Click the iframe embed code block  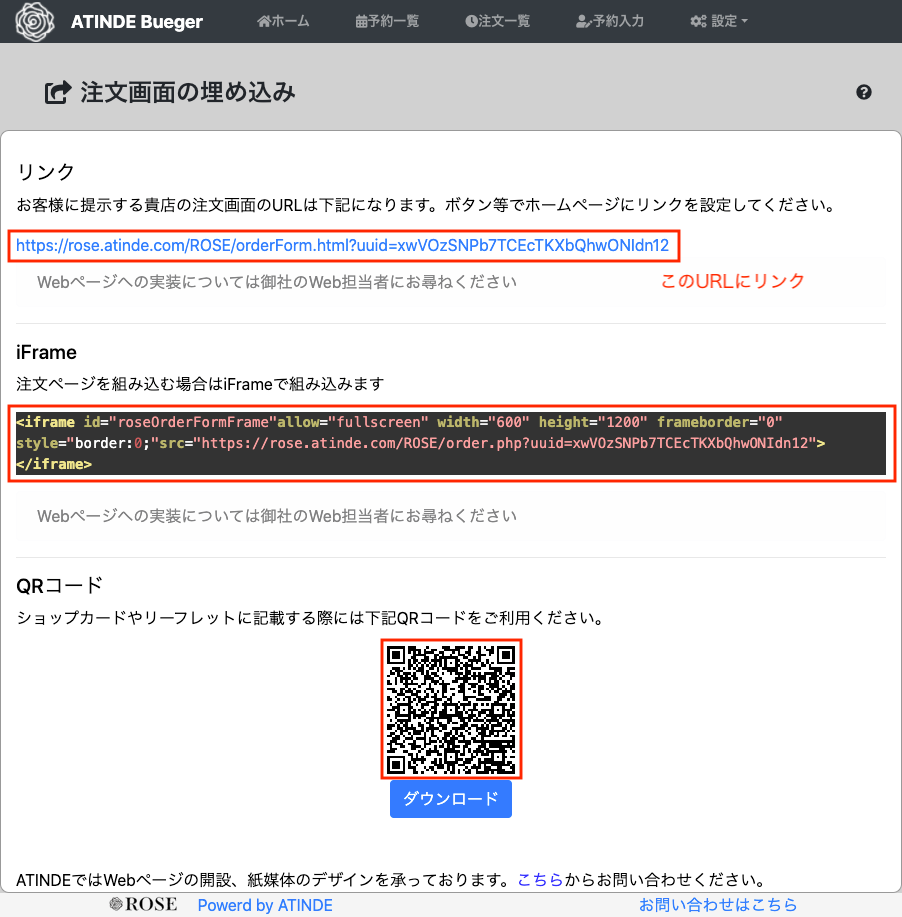tap(450, 443)
